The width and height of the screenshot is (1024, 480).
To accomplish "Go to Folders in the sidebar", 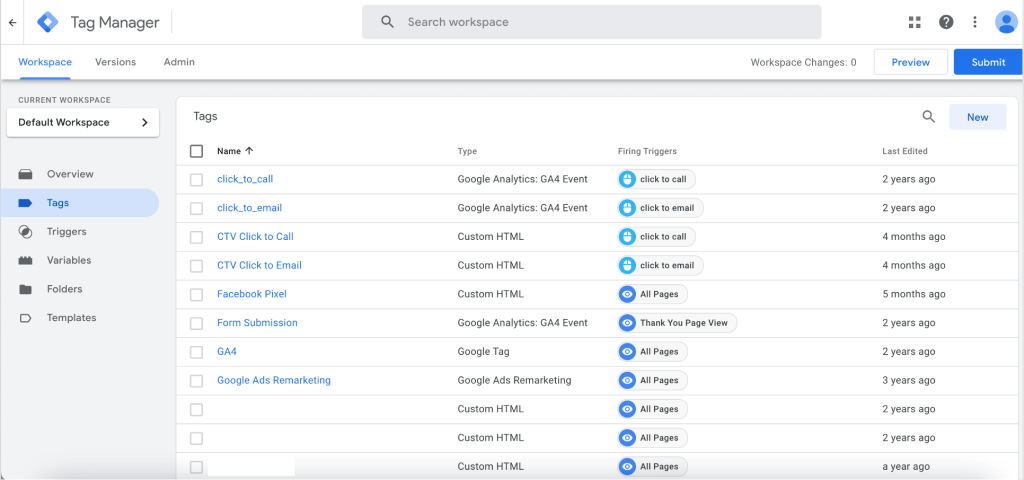I will (x=65, y=289).
